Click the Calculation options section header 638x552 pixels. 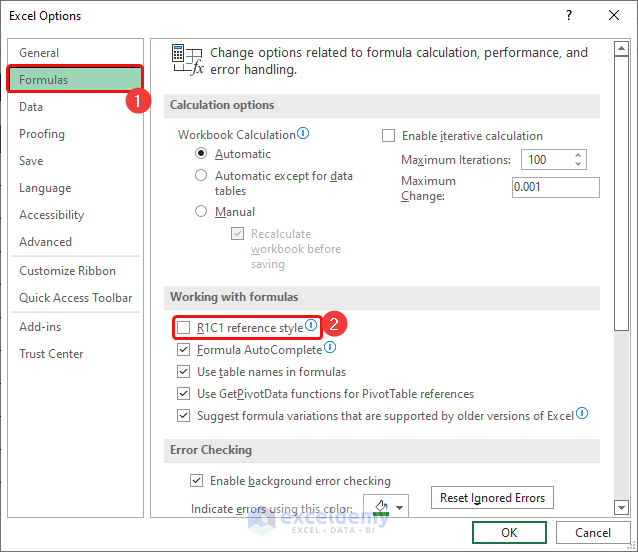[x=382, y=105]
